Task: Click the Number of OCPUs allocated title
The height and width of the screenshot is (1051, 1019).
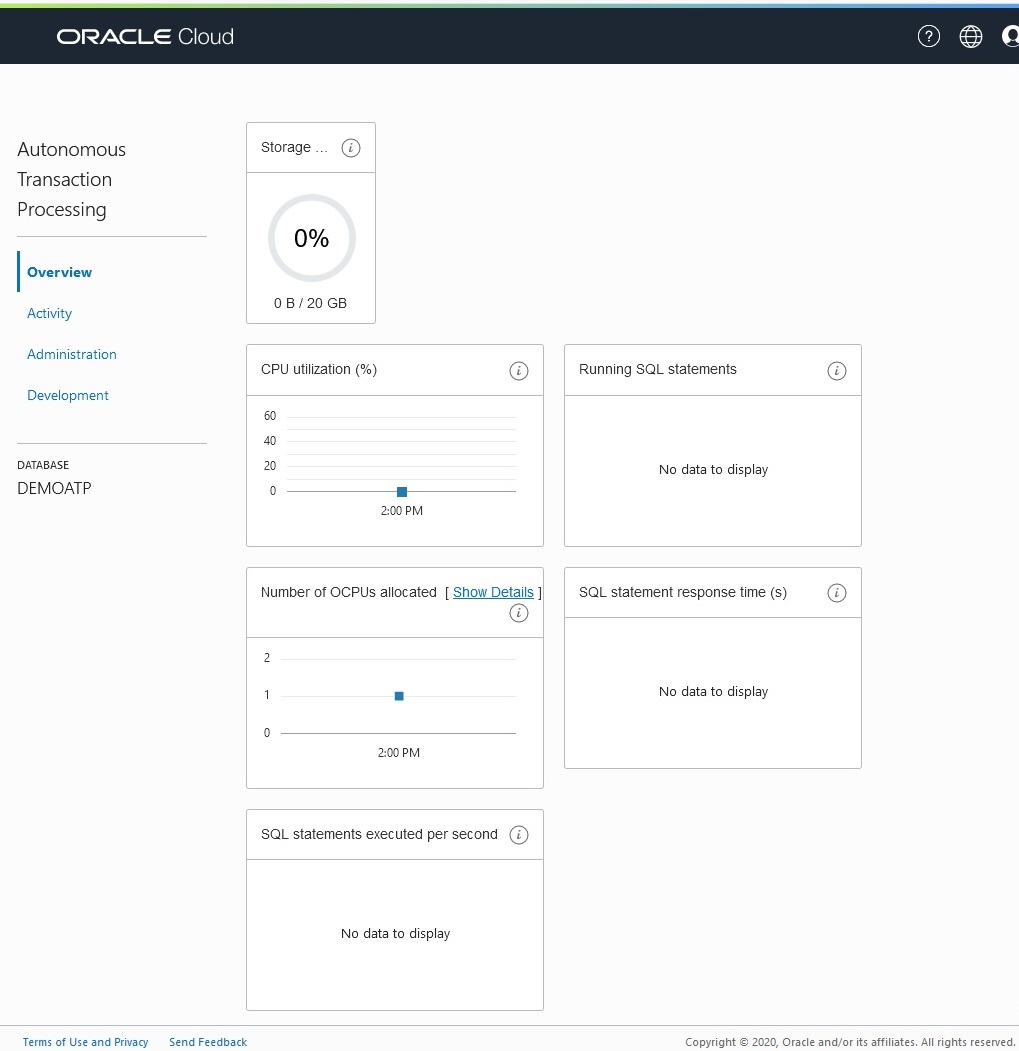Action: [349, 592]
